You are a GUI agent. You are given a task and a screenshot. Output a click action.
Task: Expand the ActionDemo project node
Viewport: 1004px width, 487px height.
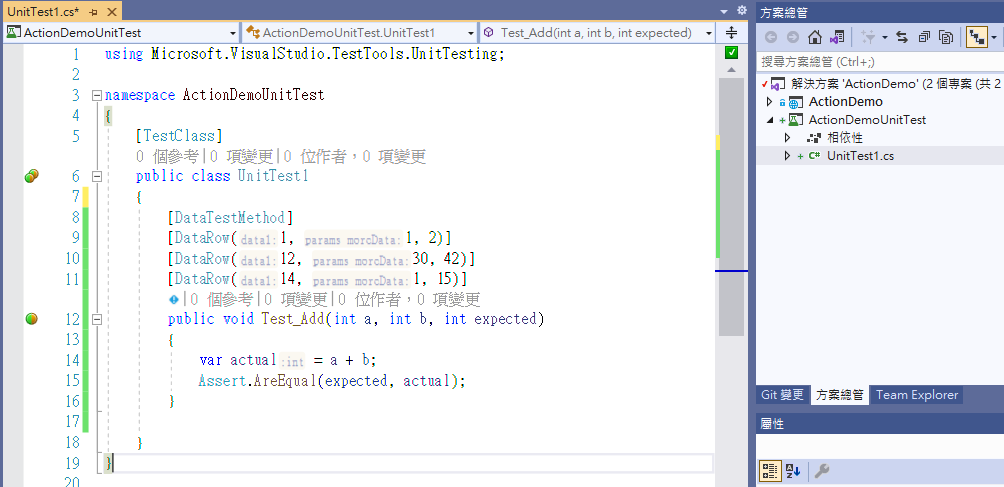click(x=770, y=102)
